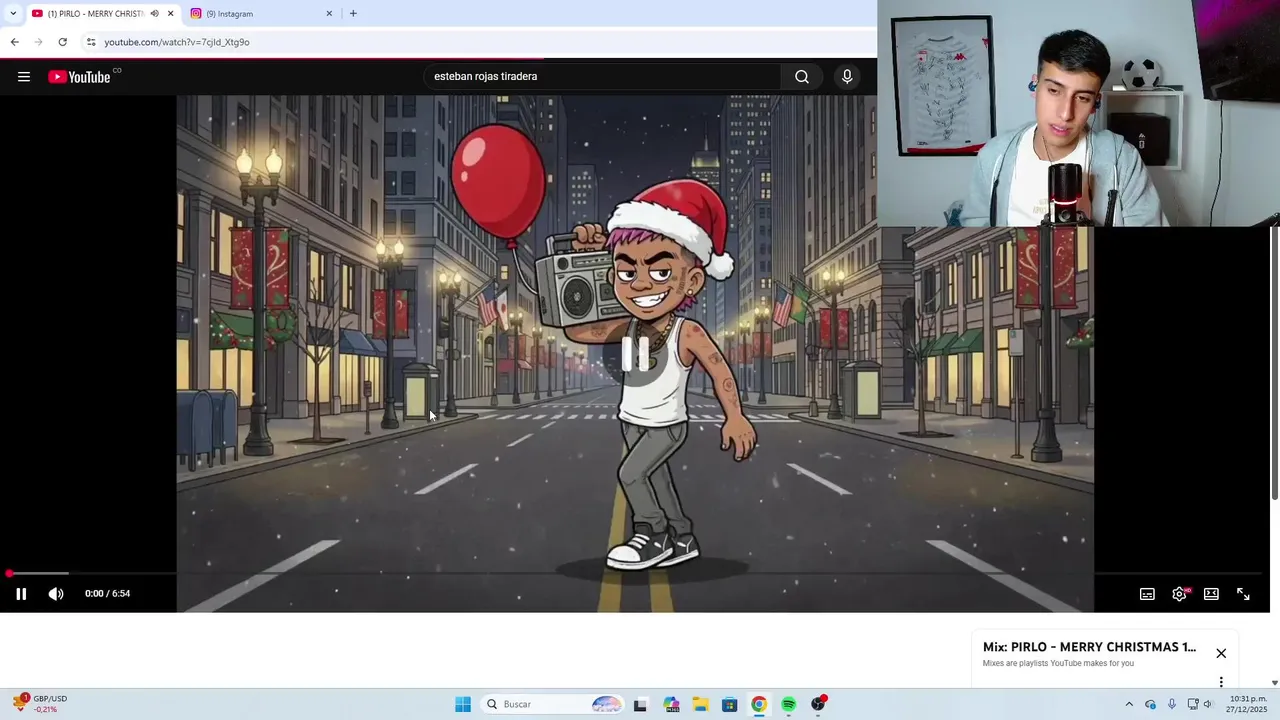
Task: Open Chrome tab search dropdown arrow
Action: 13,14
